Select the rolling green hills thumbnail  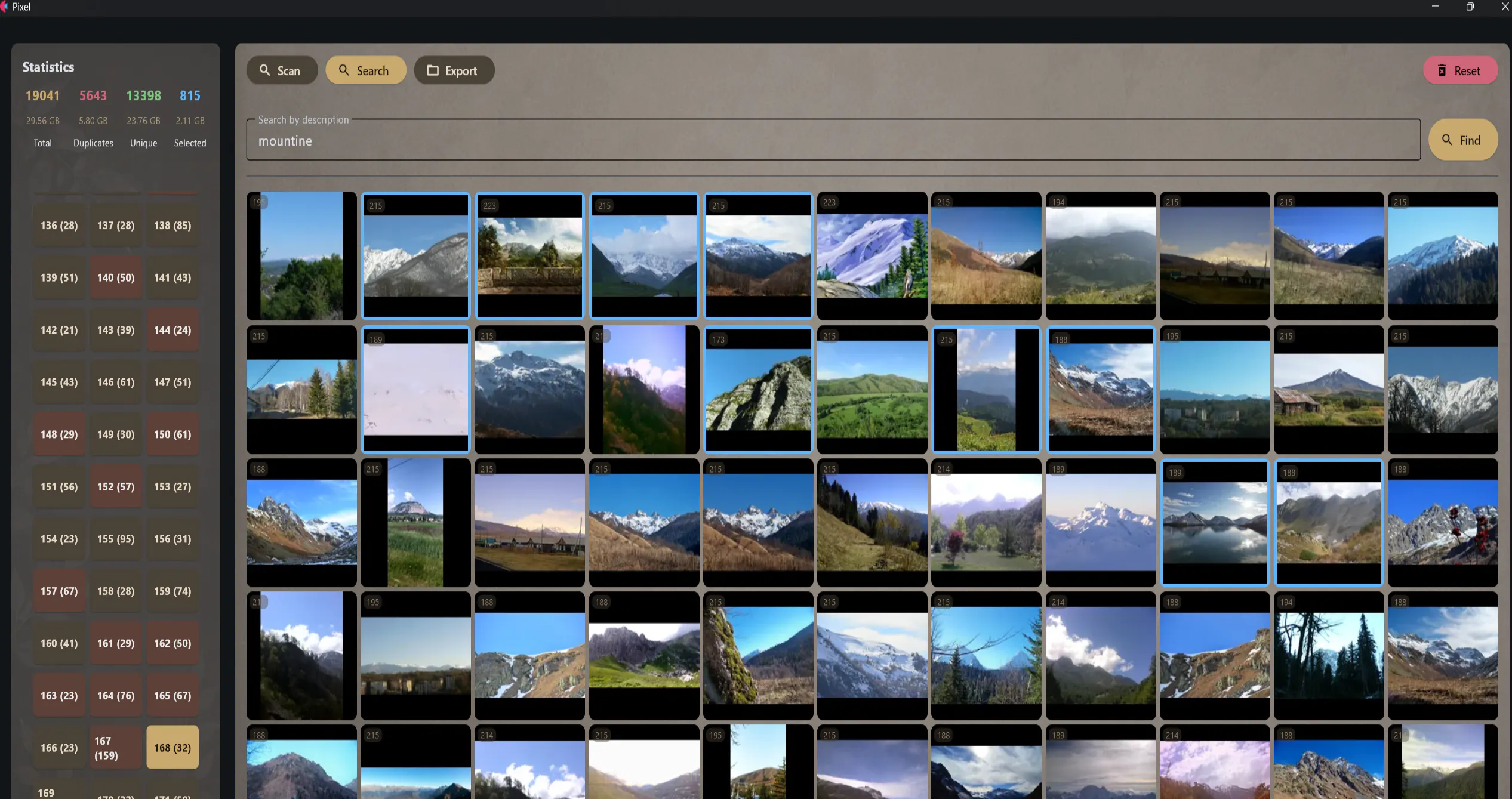point(872,389)
